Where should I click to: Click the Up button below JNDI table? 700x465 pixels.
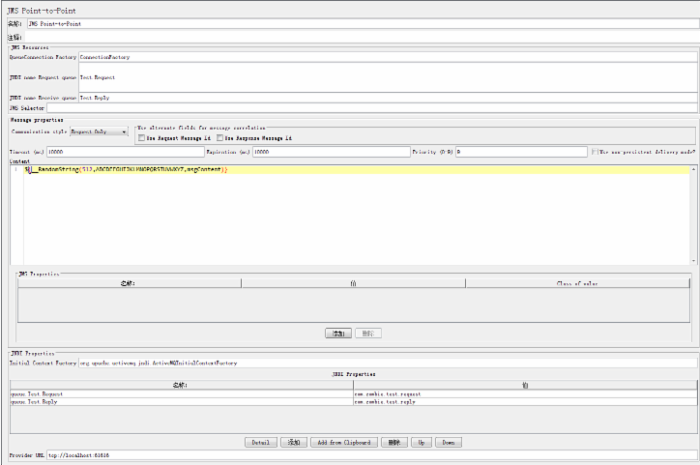pos(422,441)
